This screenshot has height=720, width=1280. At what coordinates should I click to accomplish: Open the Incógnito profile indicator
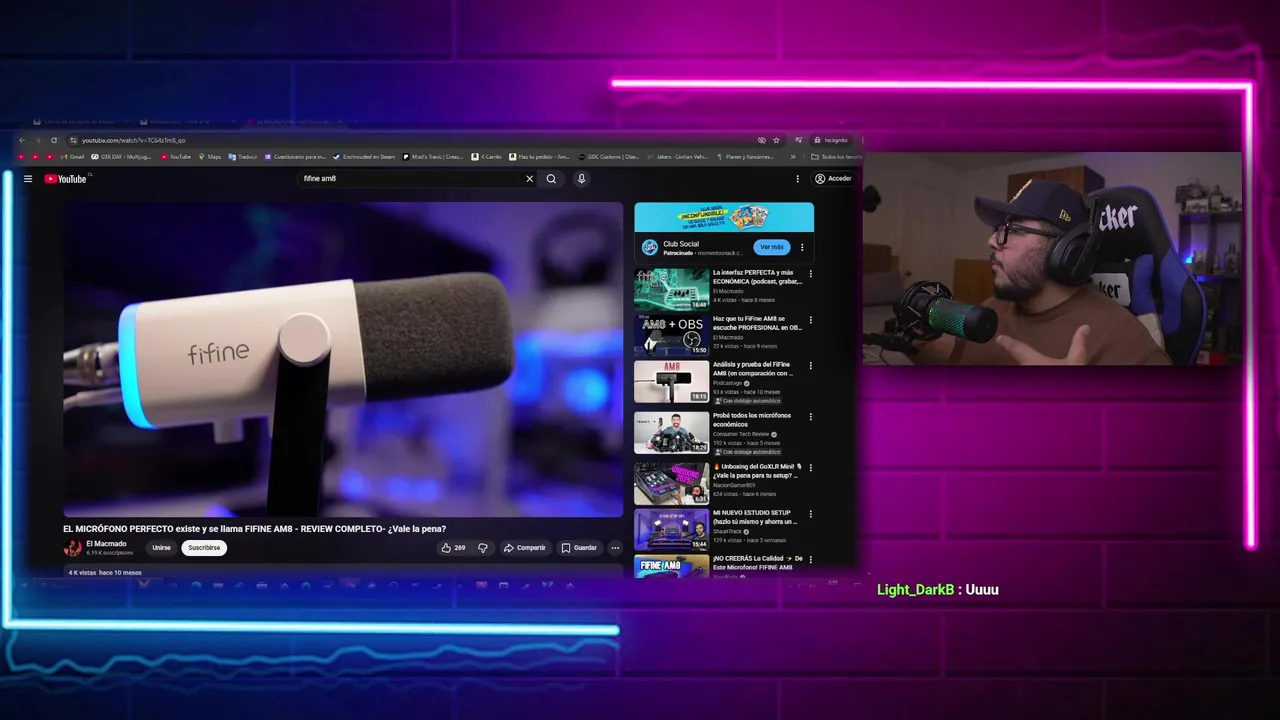pos(831,140)
